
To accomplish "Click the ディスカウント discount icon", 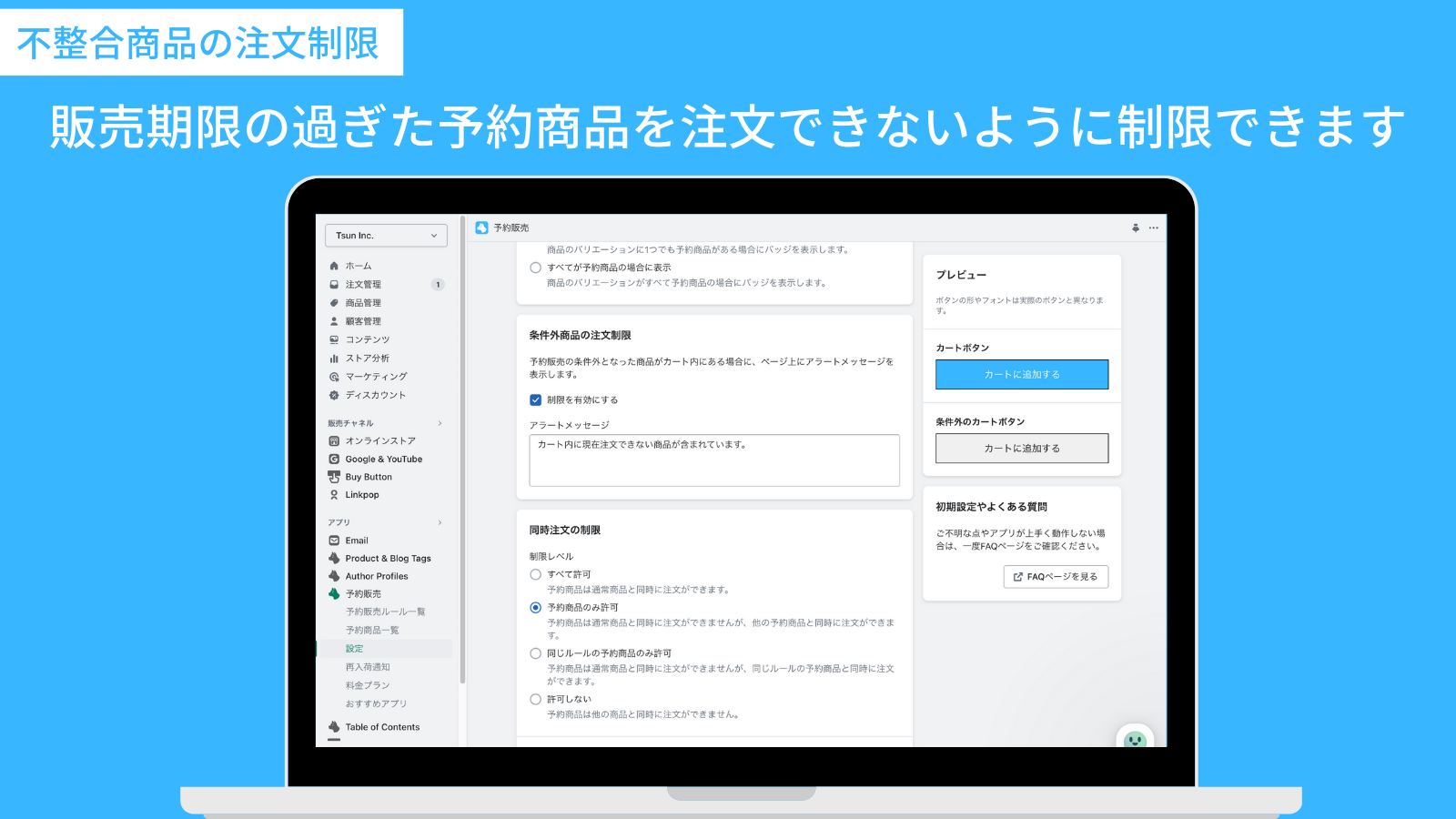I will (334, 395).
